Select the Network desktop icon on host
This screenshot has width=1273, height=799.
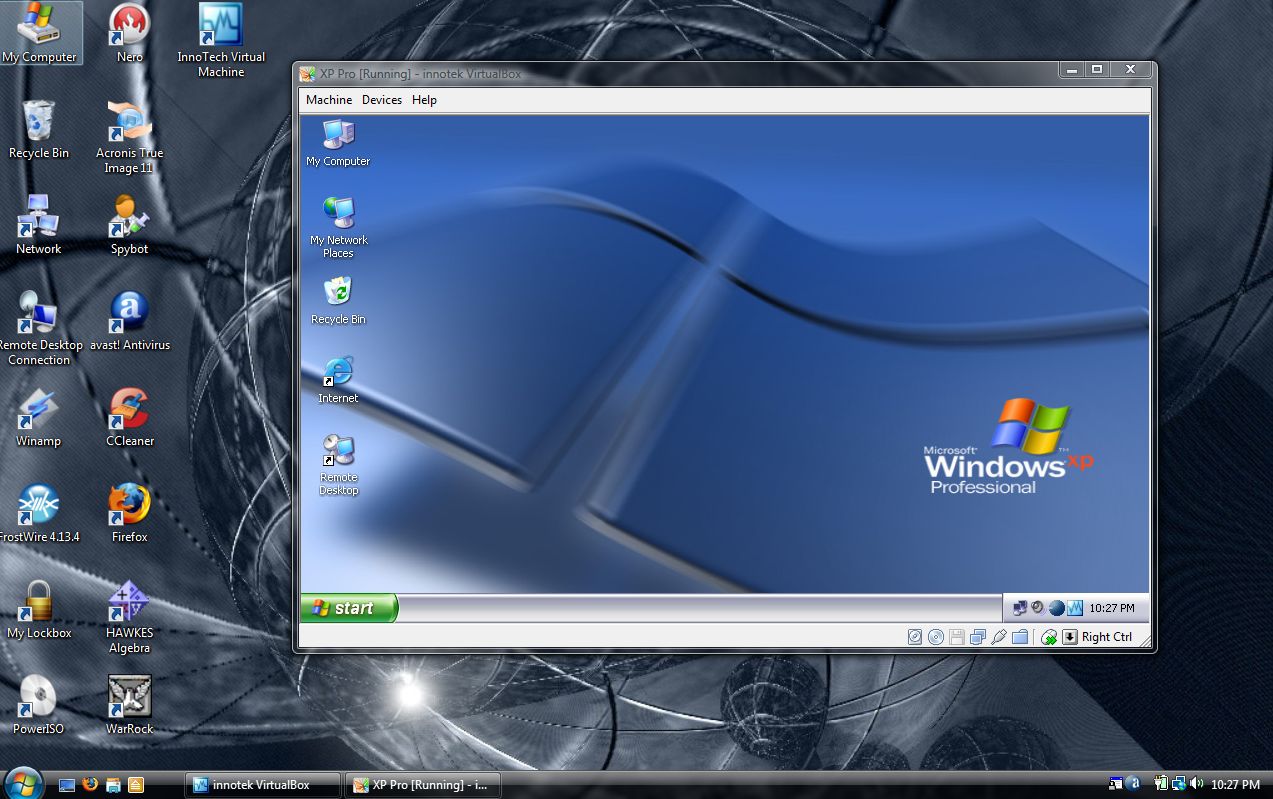[x=39, y=226]
